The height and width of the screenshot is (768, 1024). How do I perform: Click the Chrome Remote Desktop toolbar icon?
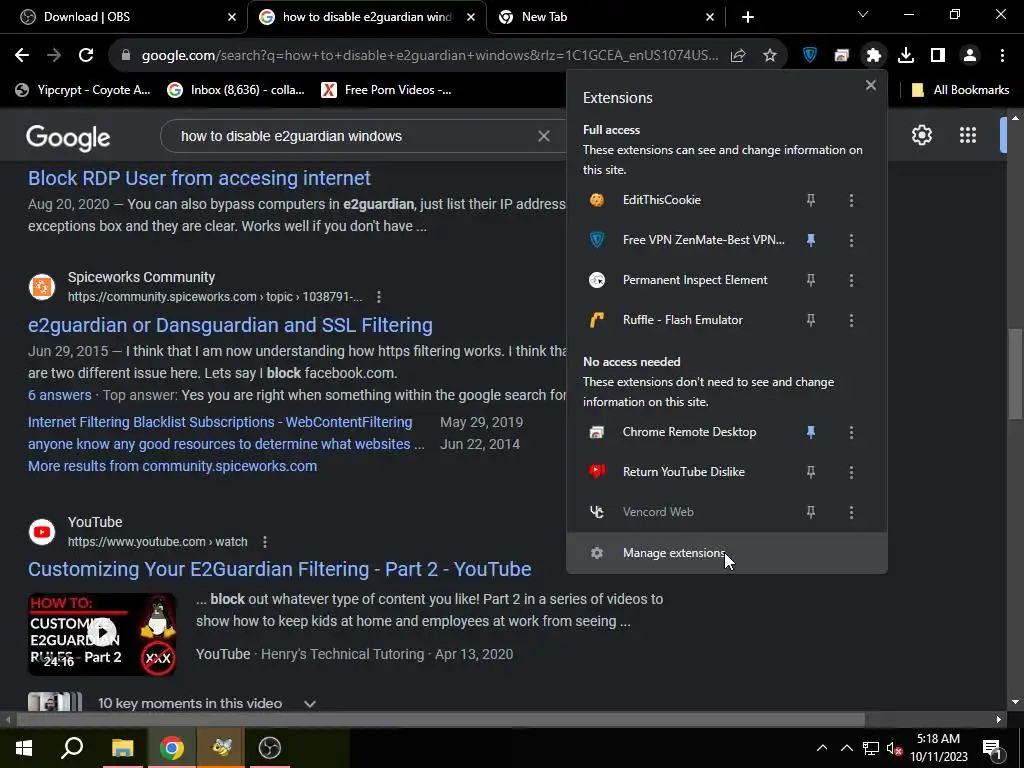point(841,56)
